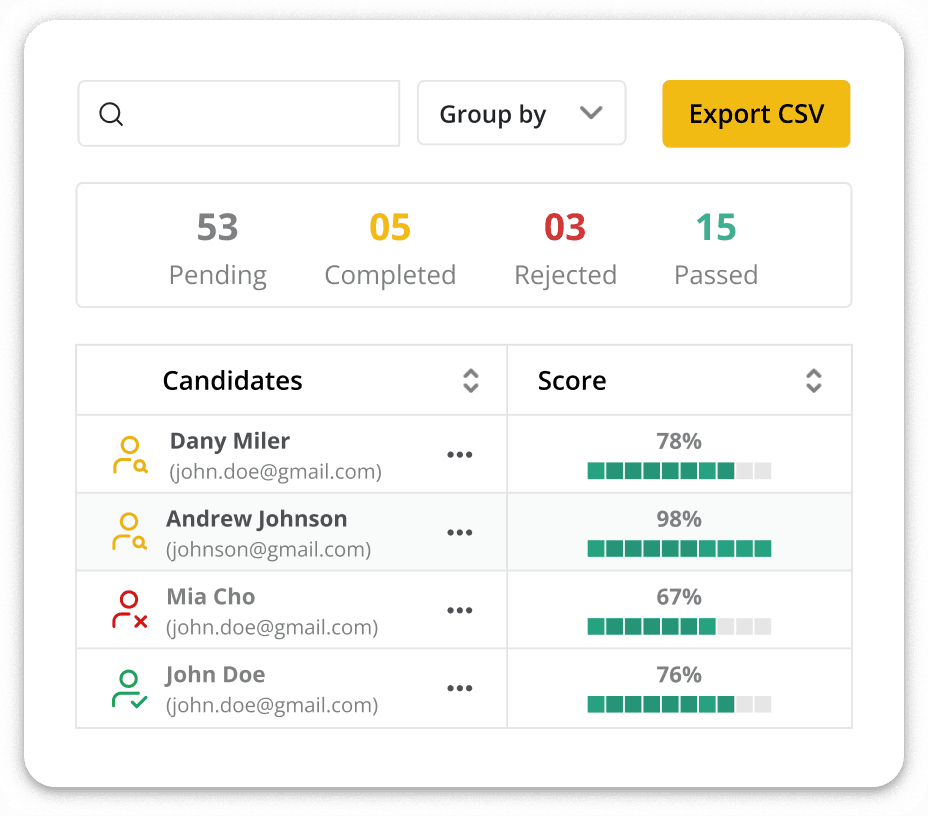Open the three-dot menu for John Doe

pyautogui.click(x=460, y=689)
